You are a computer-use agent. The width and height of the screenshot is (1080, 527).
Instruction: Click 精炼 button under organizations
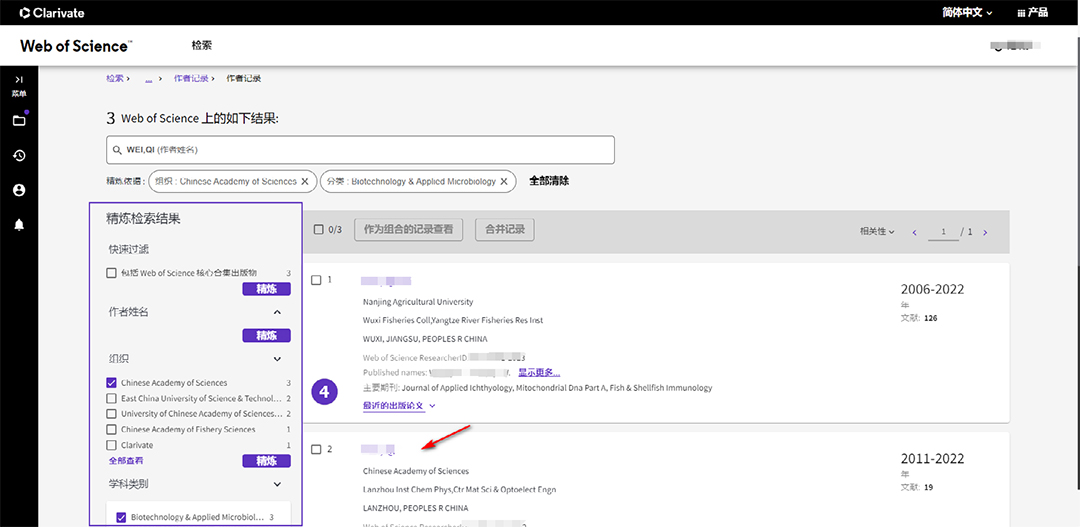(x=267, y=461)
